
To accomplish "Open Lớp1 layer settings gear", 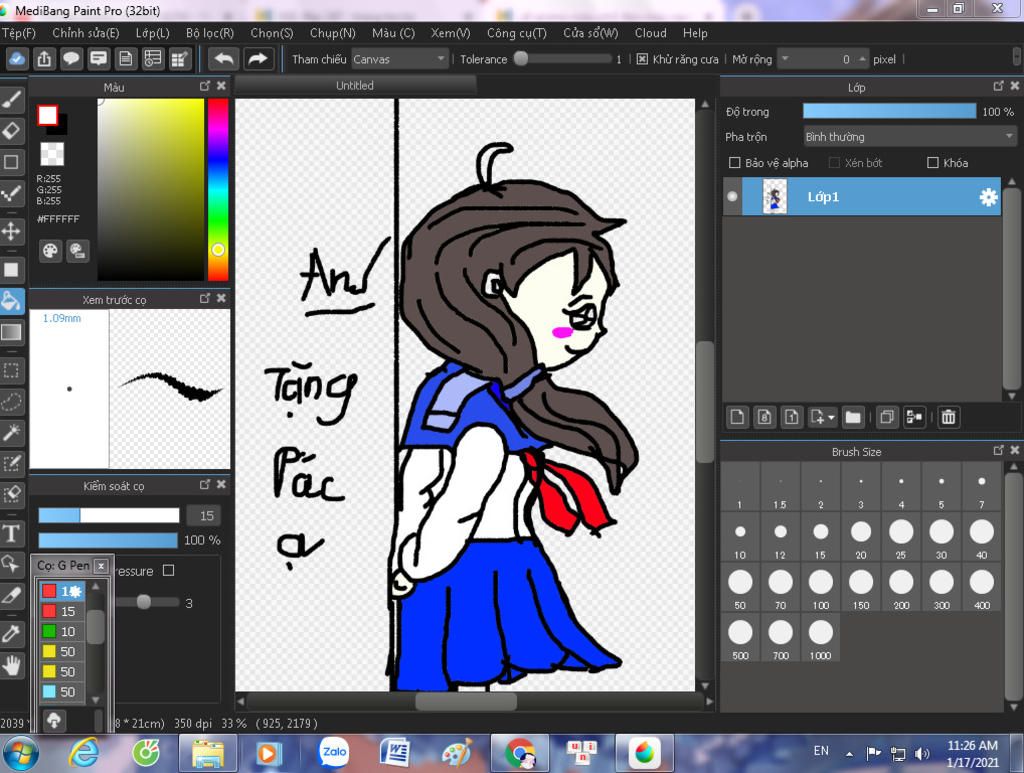I will coord(988,197).
